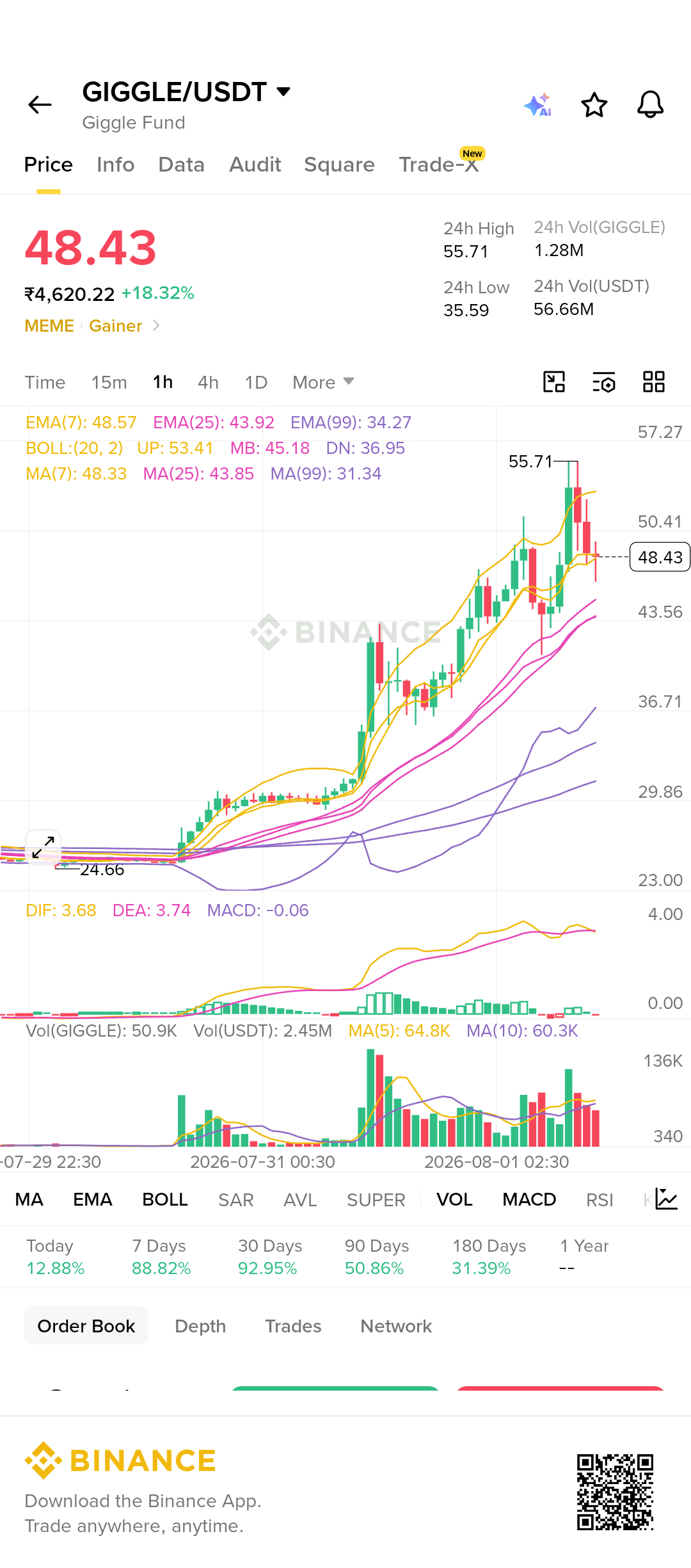691x1568 pixels.
Task: Open the multi-chart grid layout icon
Action: (654, 382)
